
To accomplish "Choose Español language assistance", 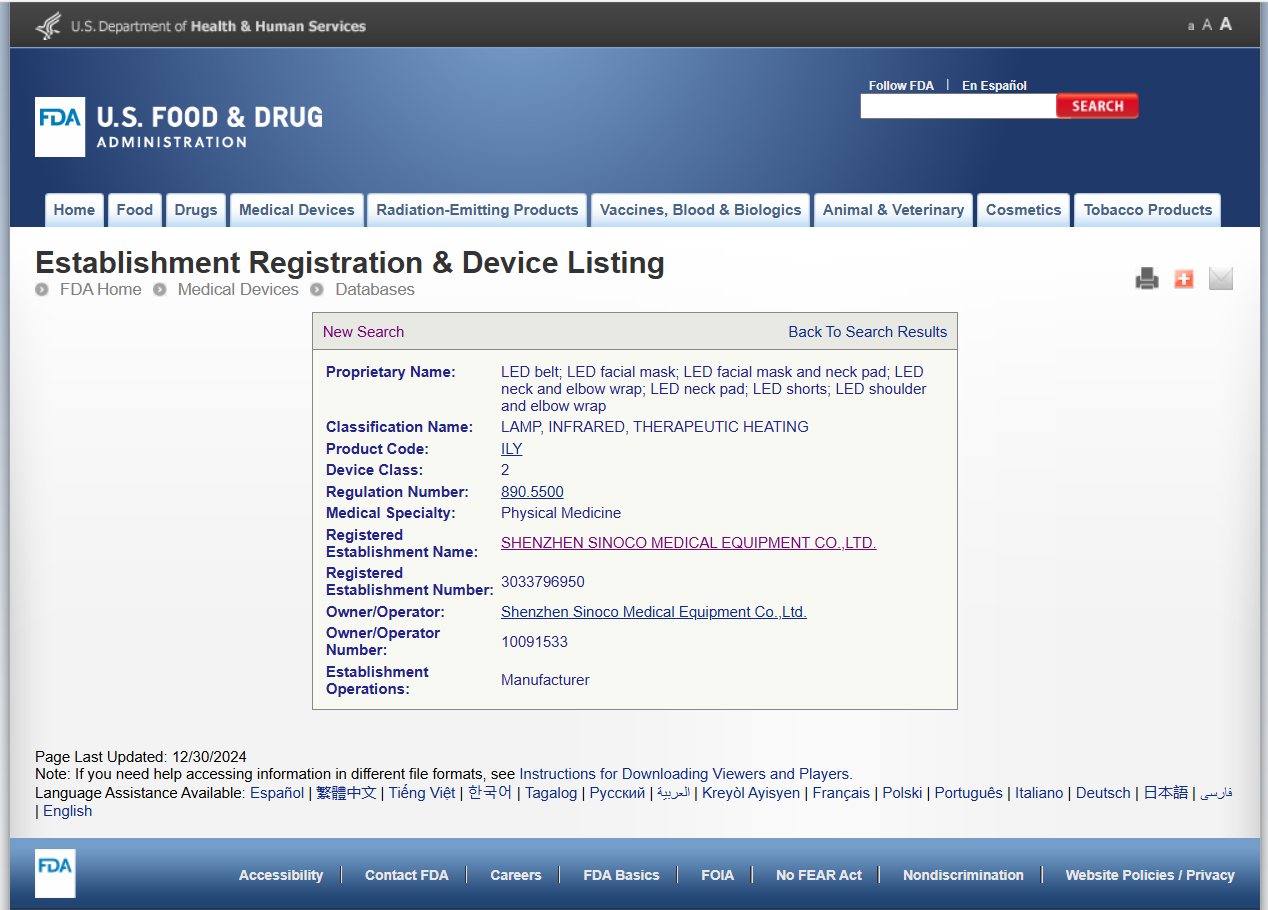I will [x=277, y=793].
